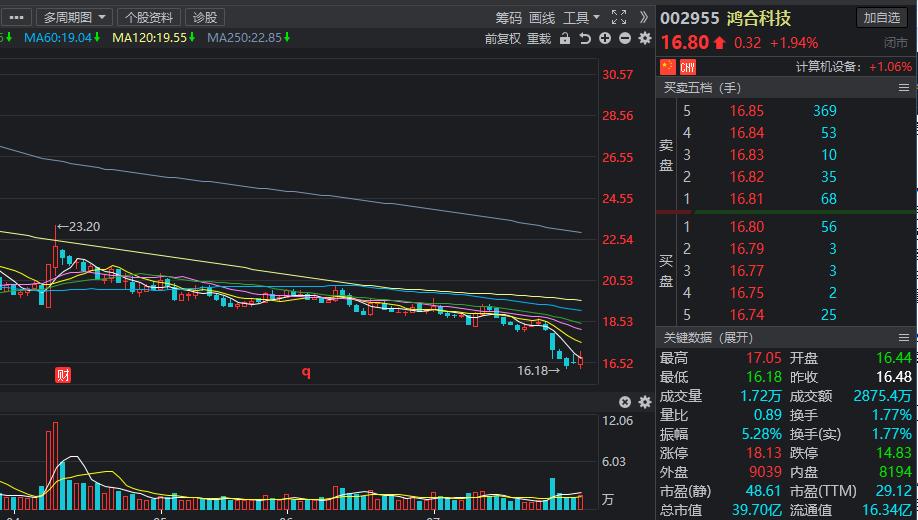Select sell level 3 price 16.83
The width and height of the screenshot is (918, 520).
[746, 155]
